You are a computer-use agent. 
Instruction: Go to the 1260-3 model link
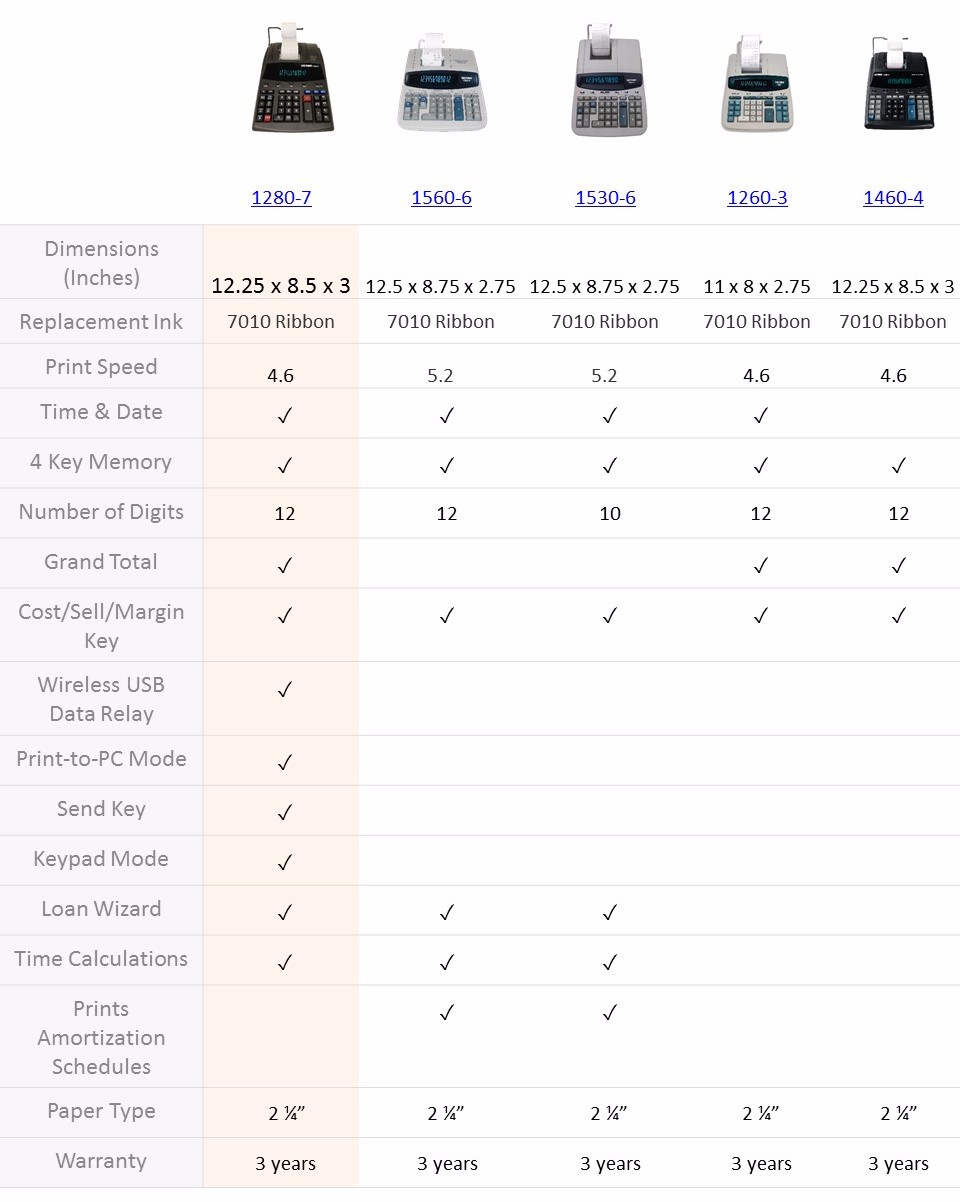757,198
